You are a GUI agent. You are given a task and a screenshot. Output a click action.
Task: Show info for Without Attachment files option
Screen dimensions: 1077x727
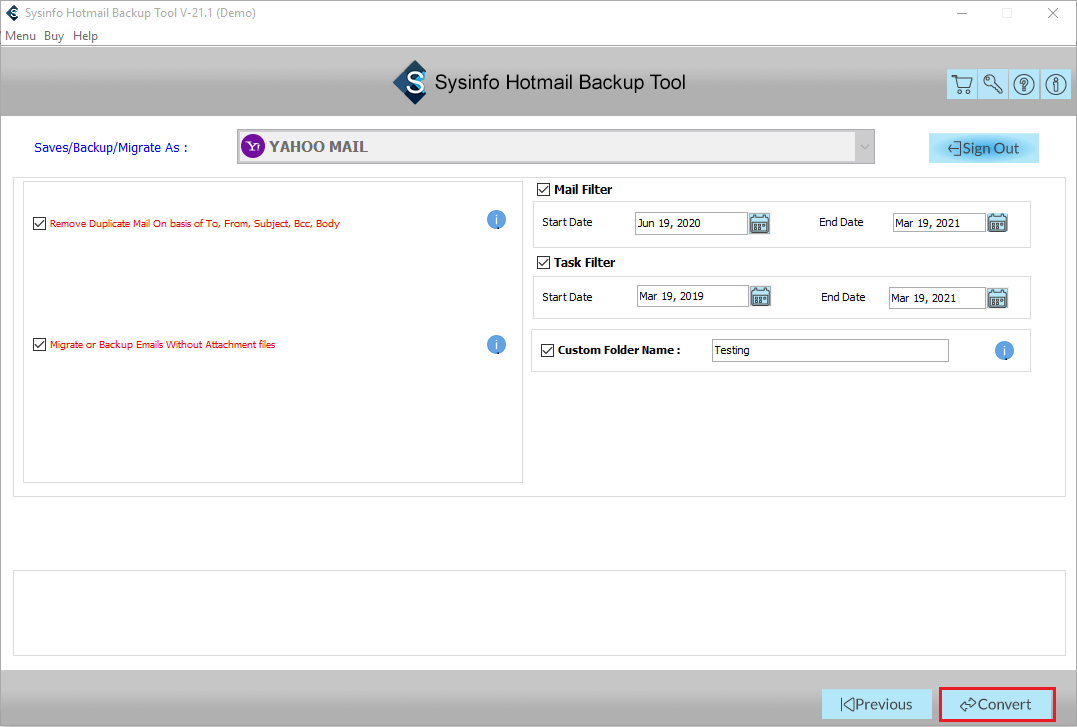(x=497, y=344)
